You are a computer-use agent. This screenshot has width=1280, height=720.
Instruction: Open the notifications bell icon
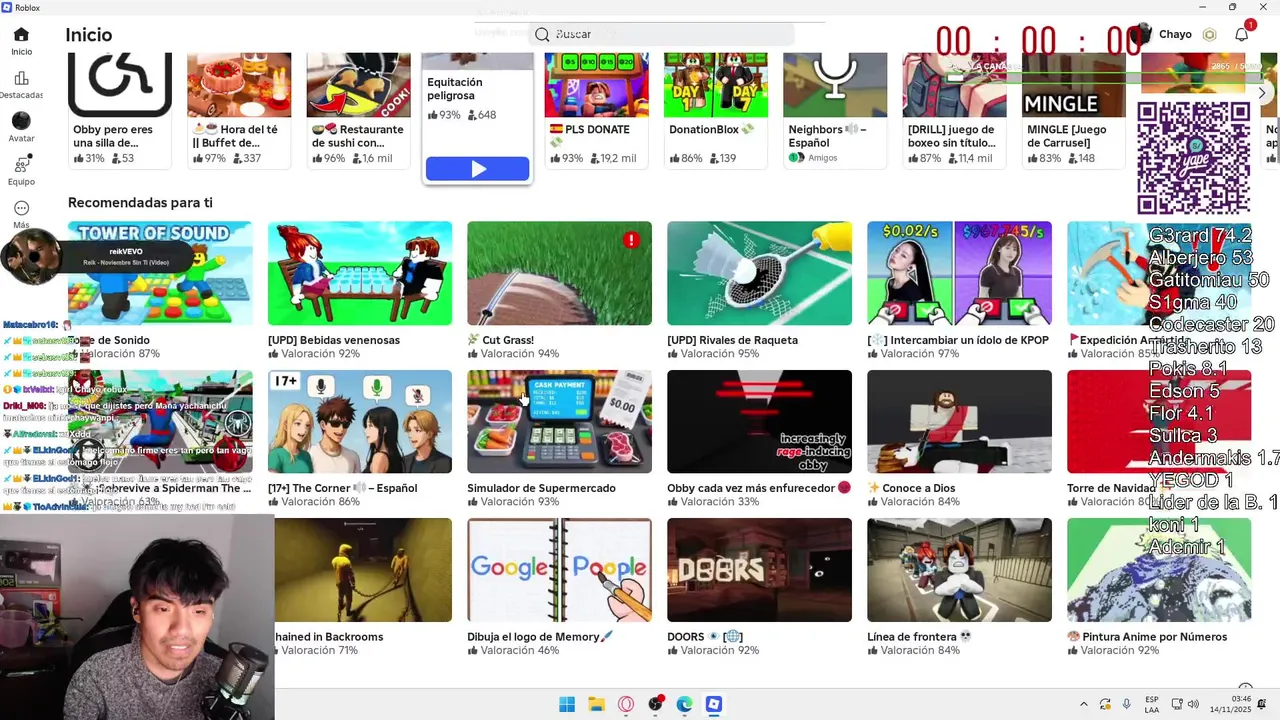(x=1241, y=34)
